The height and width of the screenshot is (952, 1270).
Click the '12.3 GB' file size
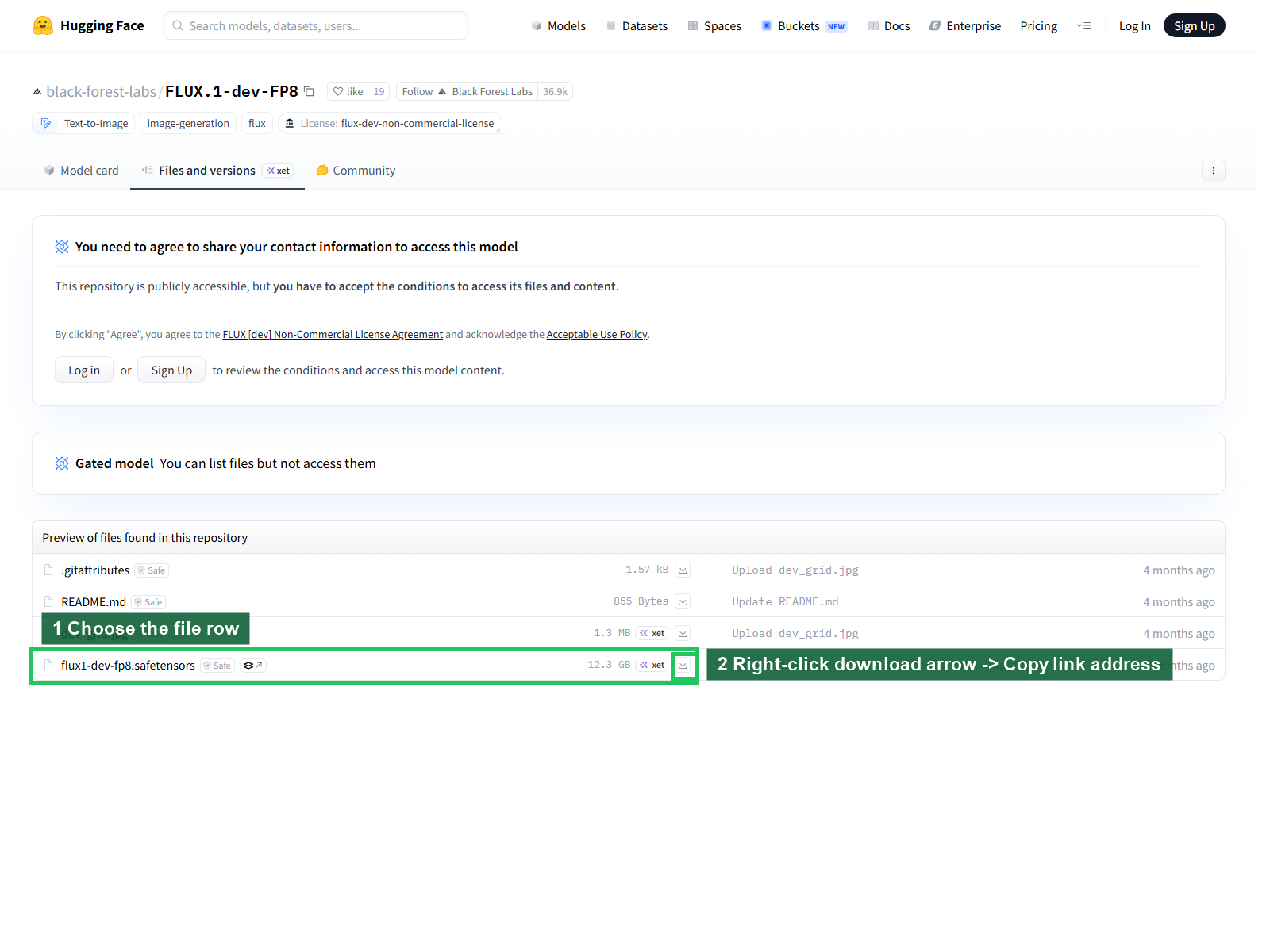pos(609,665)
